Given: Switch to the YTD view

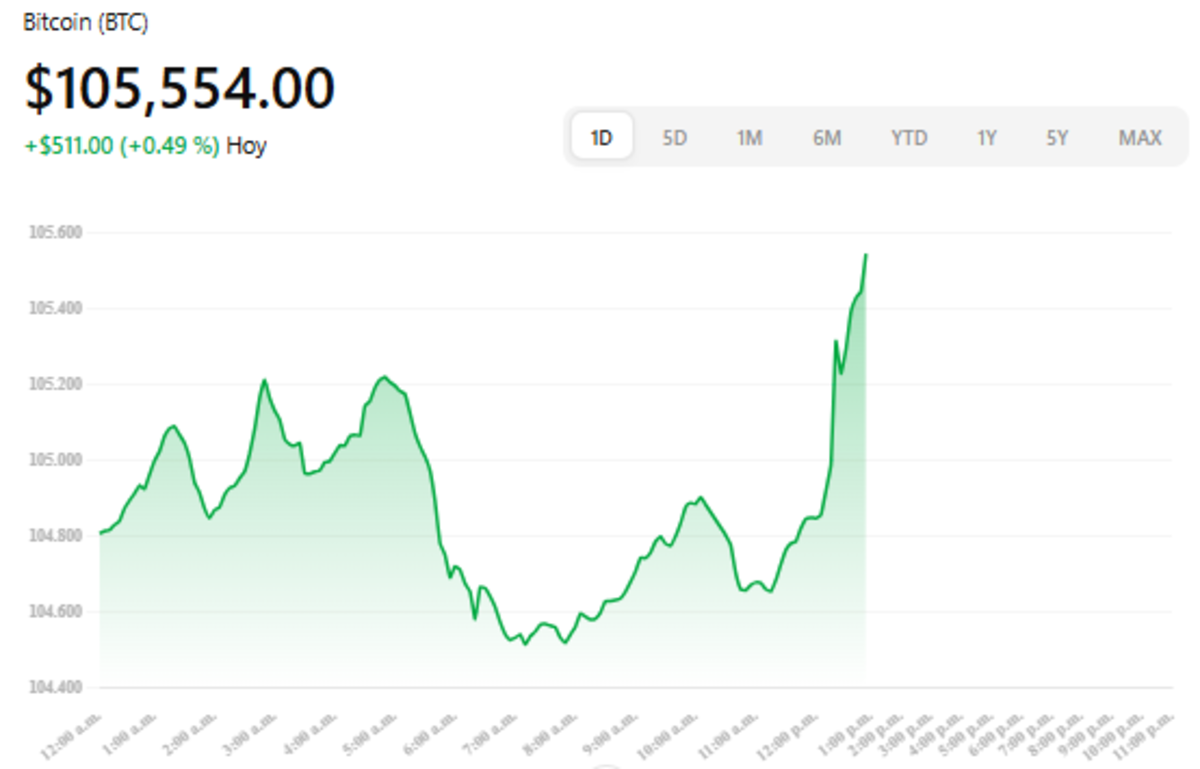Looking at the screenshot, I should click(908, 137).
